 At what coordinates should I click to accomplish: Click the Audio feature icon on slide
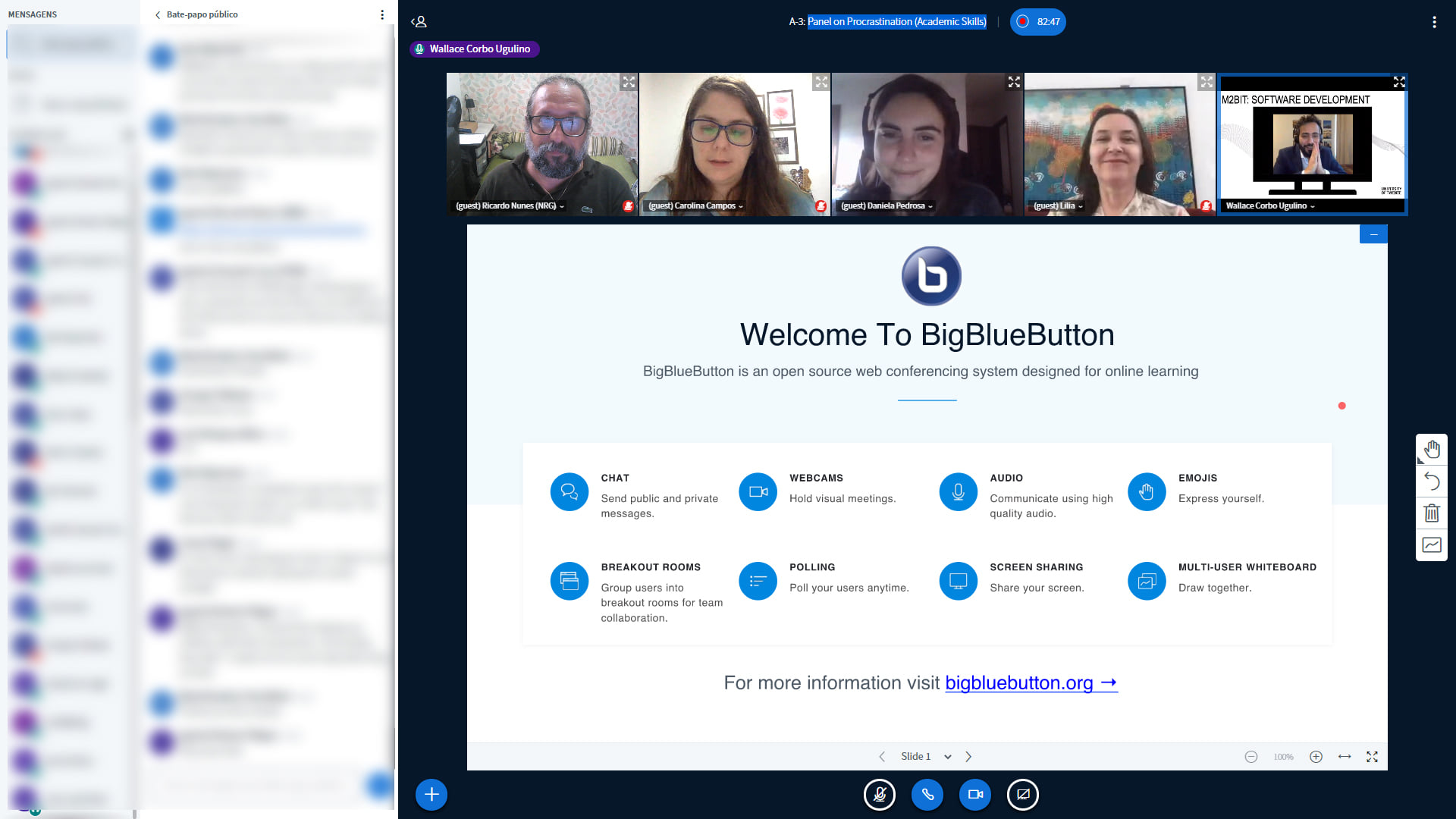click(x=959, y=492)
